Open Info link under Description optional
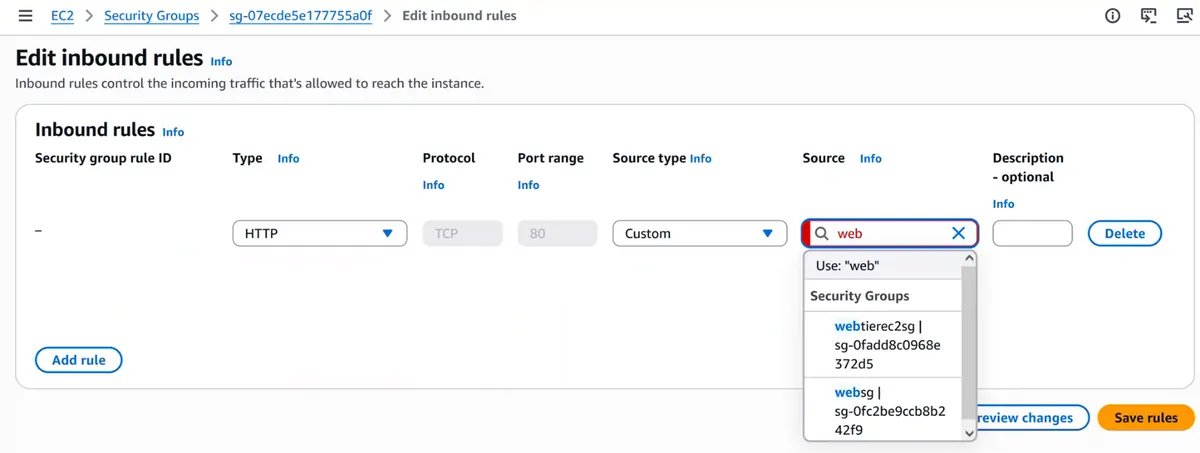 [1003, 204]
